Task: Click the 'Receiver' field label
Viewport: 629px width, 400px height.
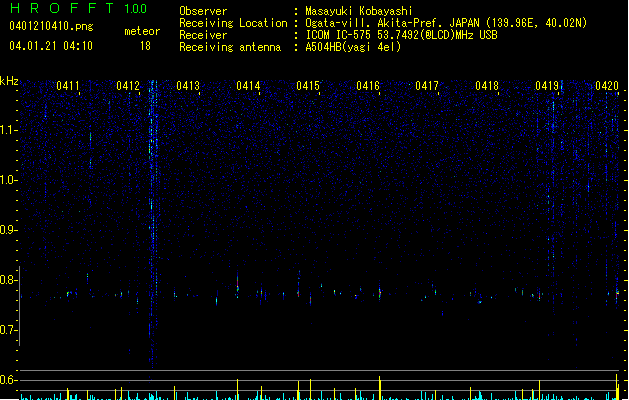Action: pos(203,35)
